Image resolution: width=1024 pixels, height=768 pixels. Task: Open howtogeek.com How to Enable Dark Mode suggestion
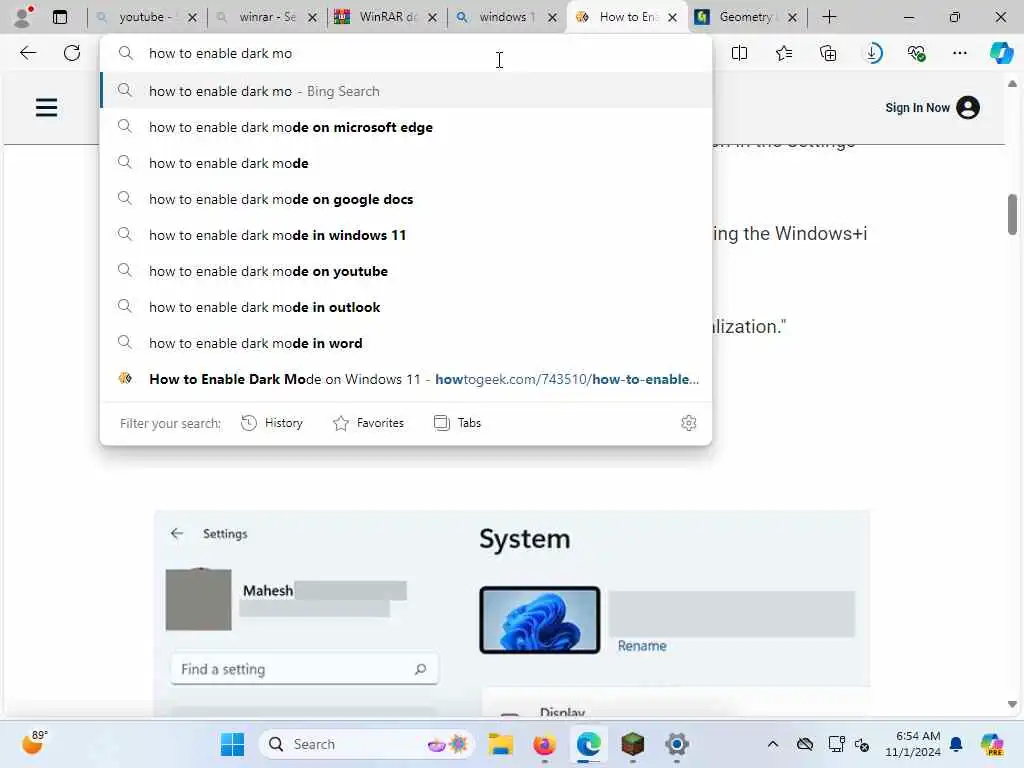406,379
